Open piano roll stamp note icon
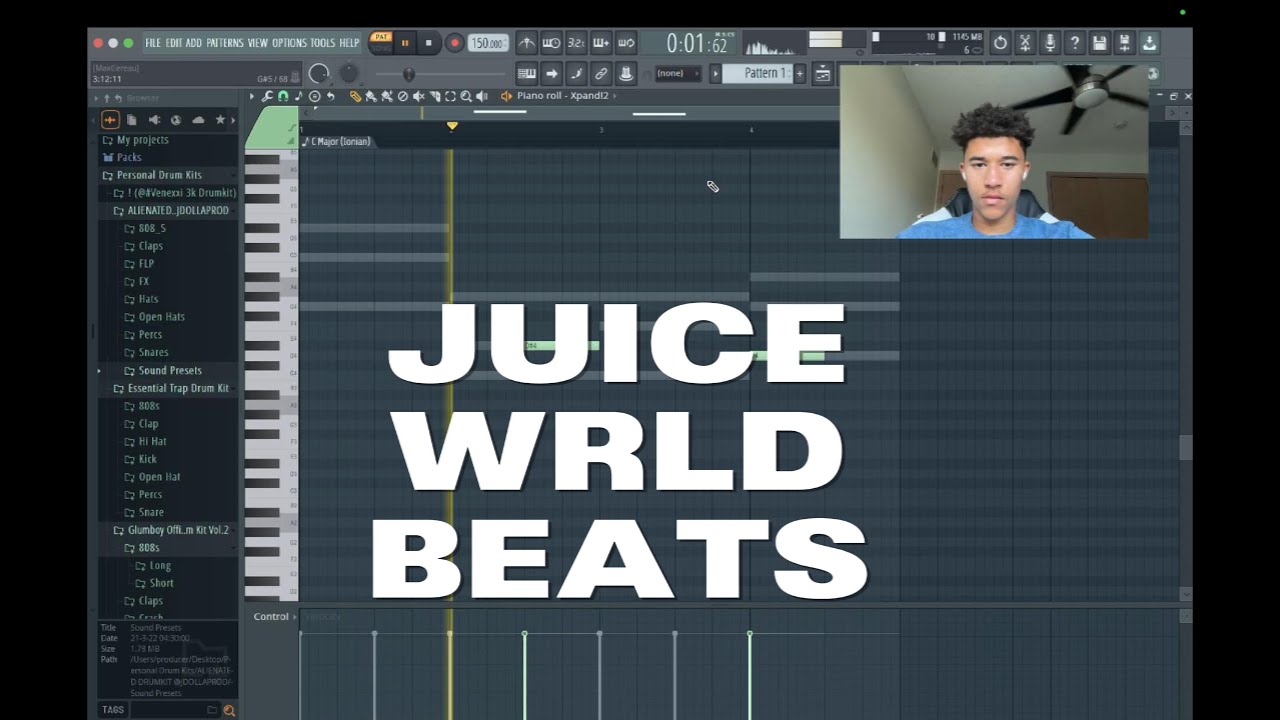This screenshot has width=1280, height=720. (298, 96)
